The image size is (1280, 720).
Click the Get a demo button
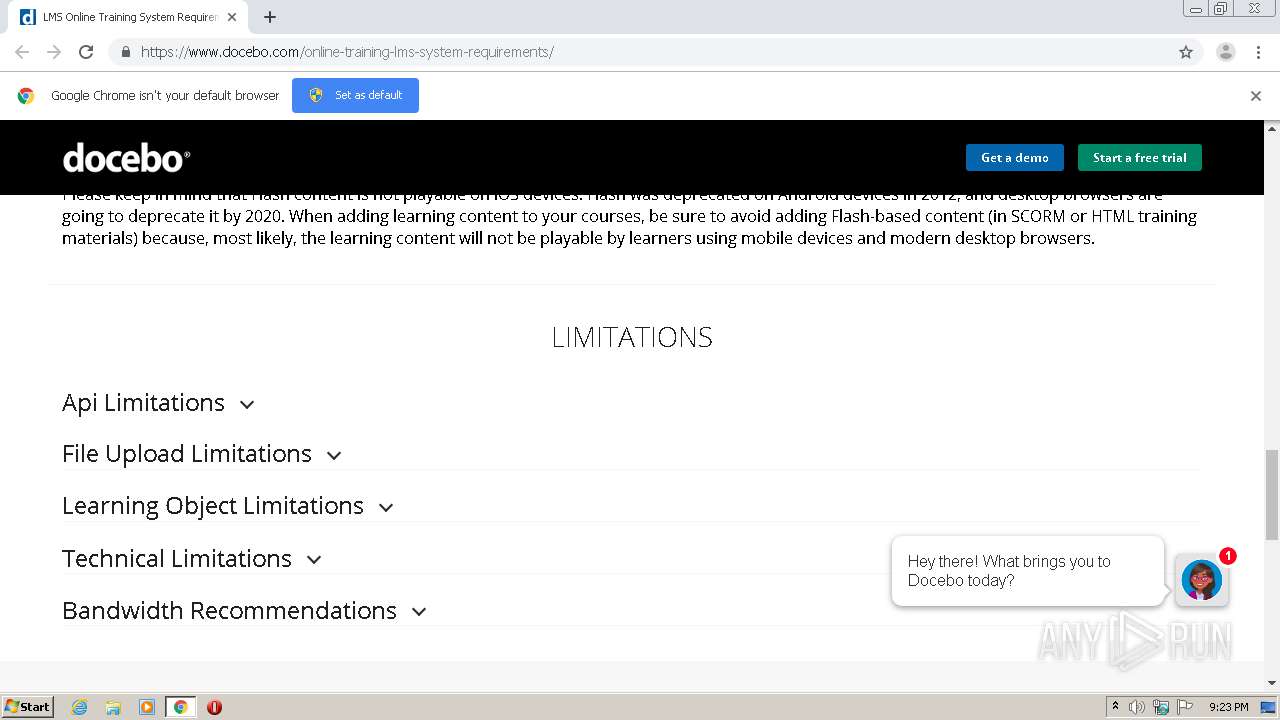coord(1014,158)
